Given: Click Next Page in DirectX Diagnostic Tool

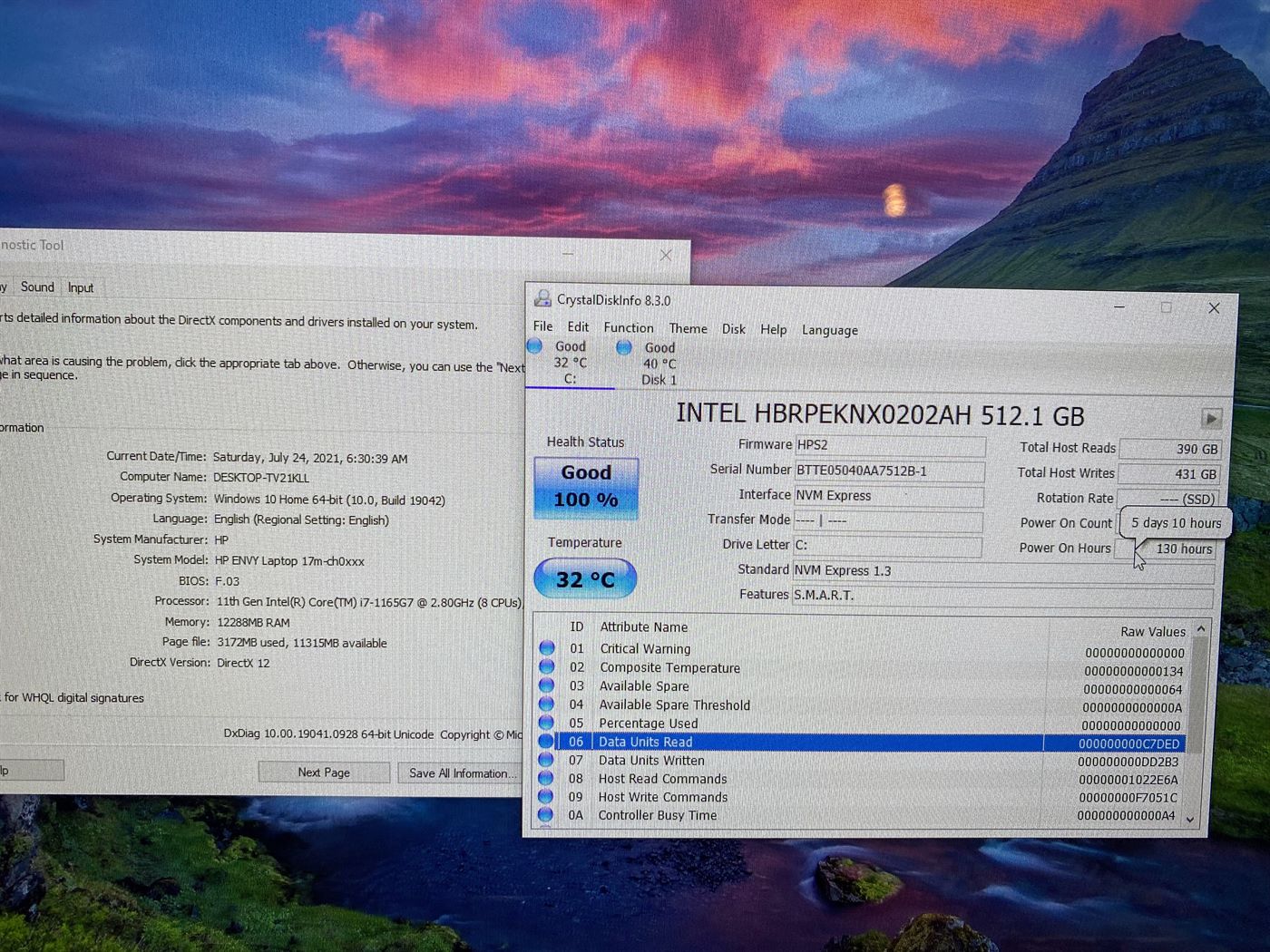Looking at the screenshot, I should click(x=324, y=772).
